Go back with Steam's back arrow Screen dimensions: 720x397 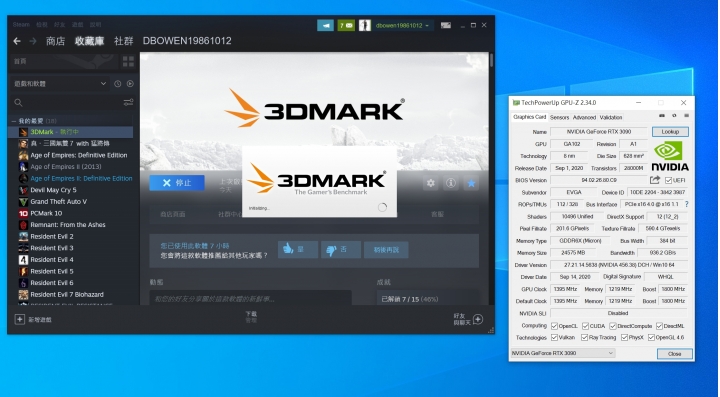pyautogui.click(x=17, y=41)
